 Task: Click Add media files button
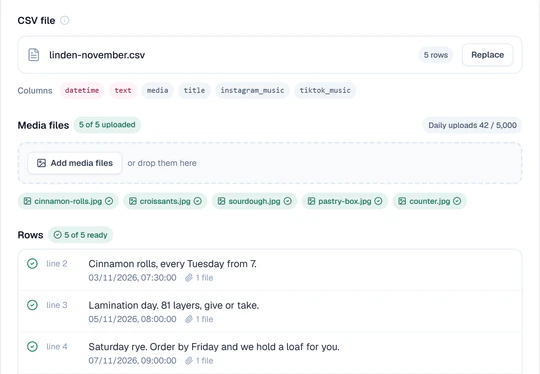point(75,163)
